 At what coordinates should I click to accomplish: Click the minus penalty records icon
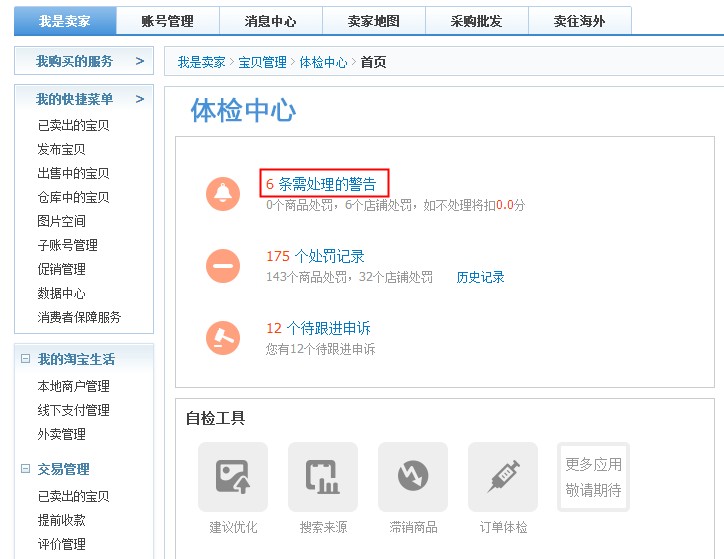click(222, 265)
